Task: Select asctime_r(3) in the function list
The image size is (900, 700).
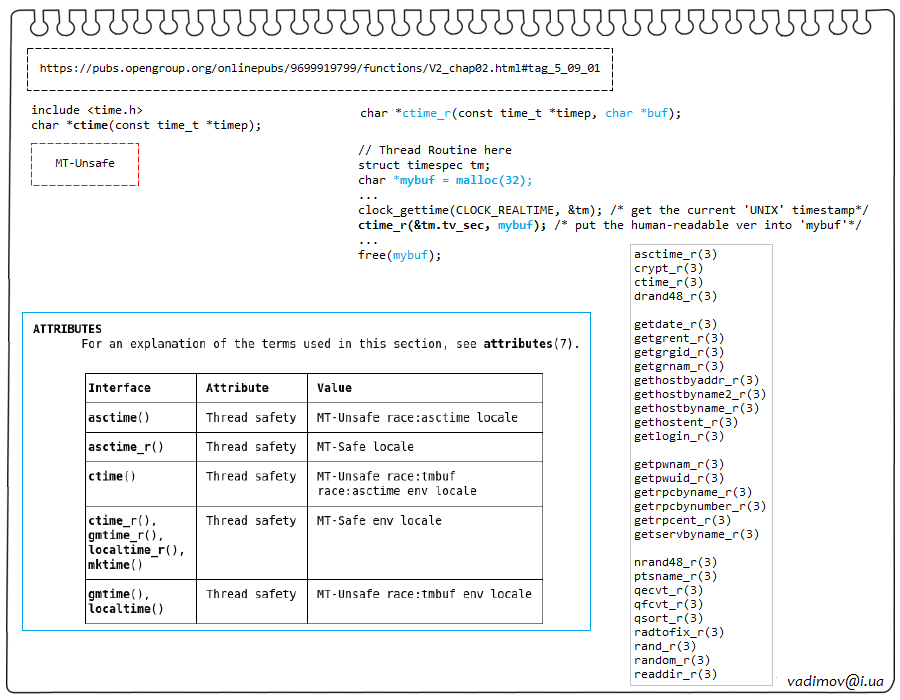Action: (675, 254)
